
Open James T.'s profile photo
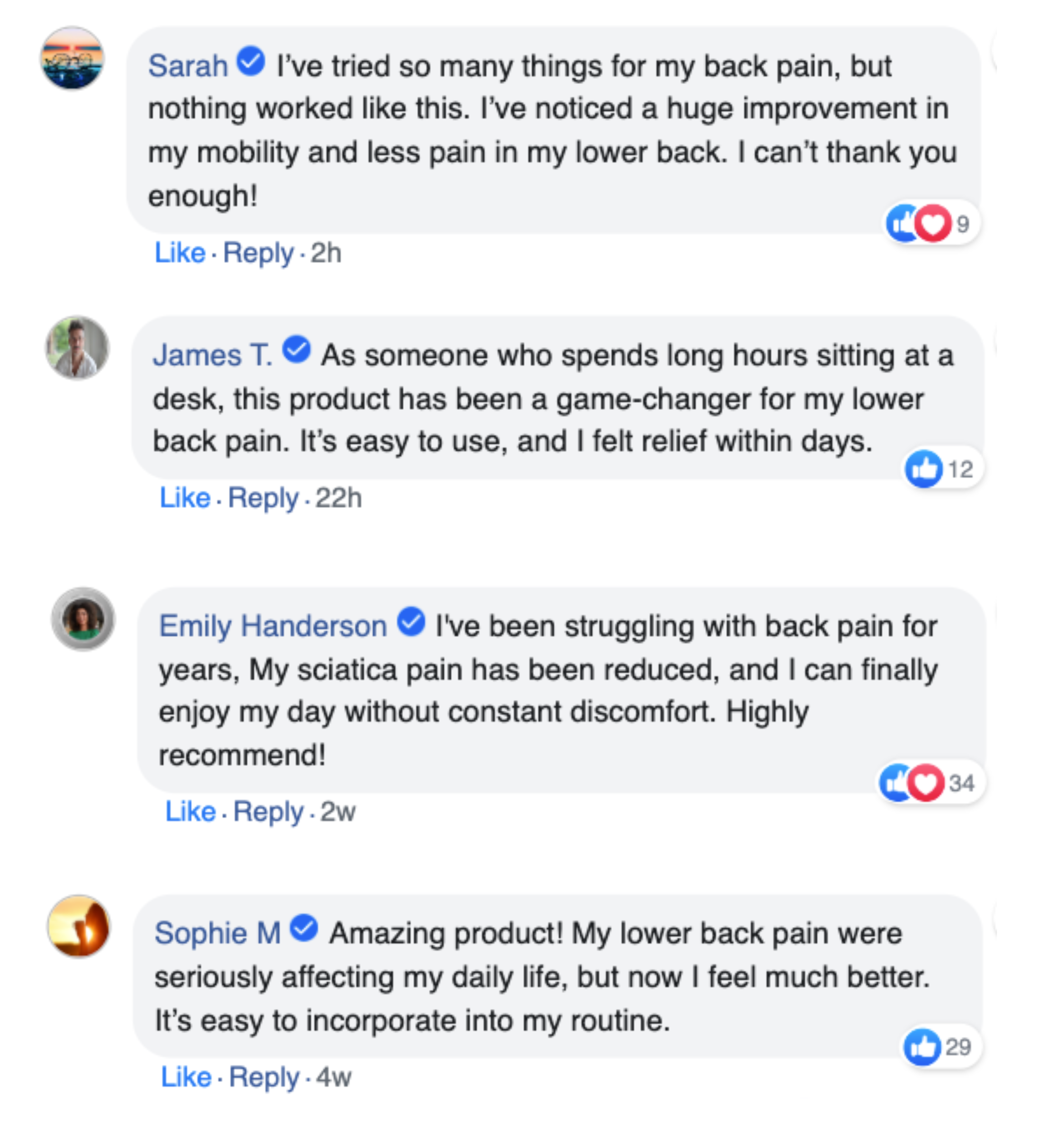pos(78,348)
